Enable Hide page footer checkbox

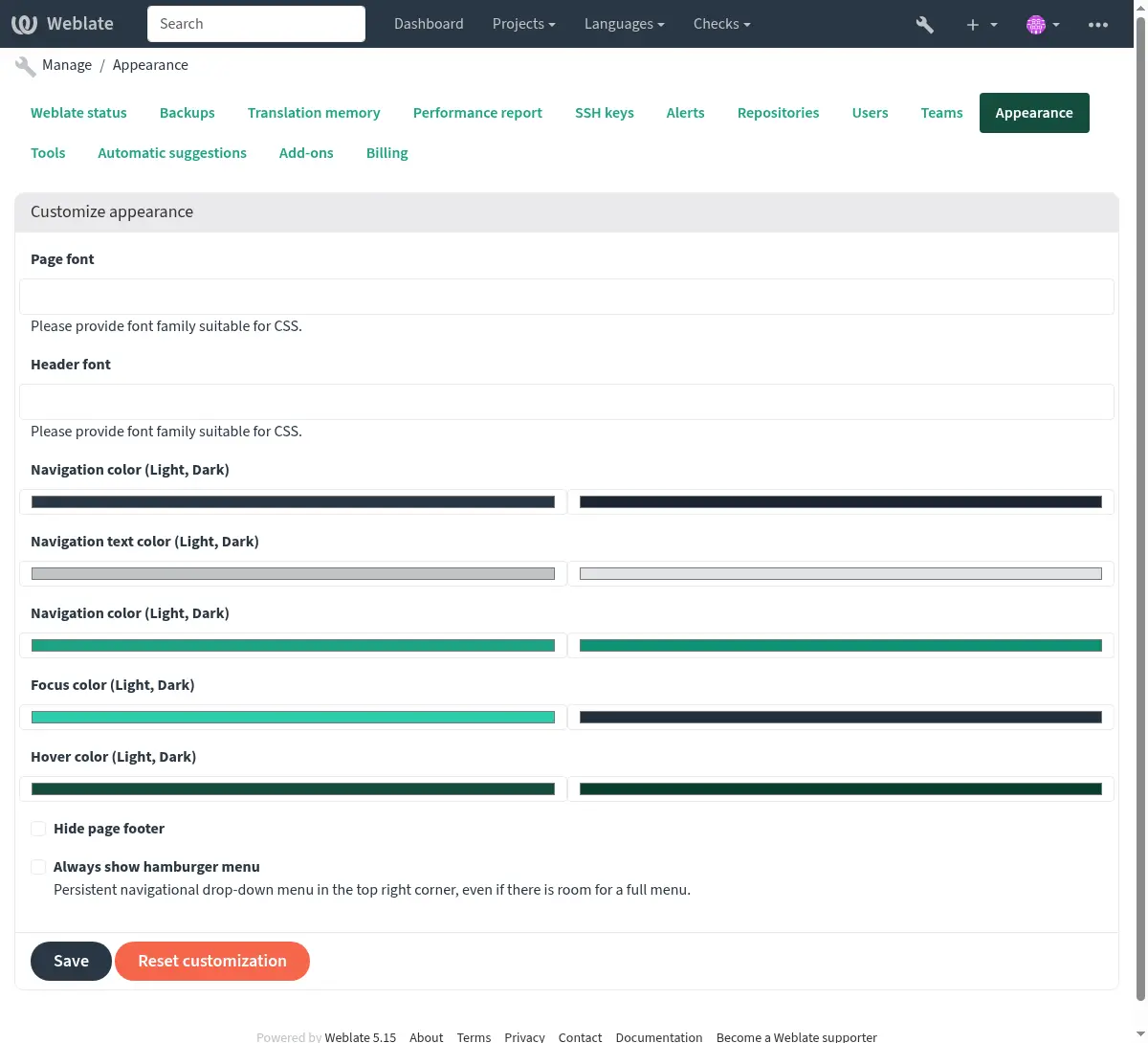coord(38,829)
